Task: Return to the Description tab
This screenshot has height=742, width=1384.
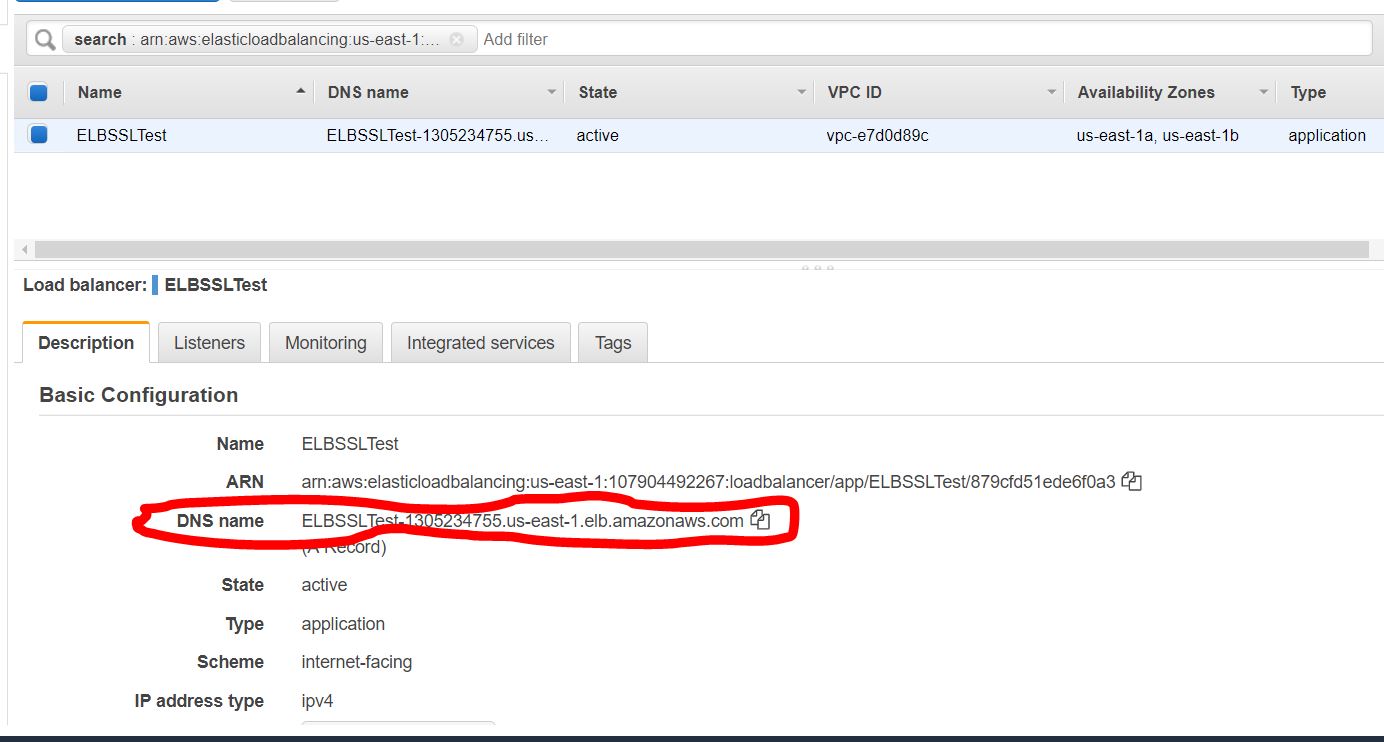Action: (x=84, y=342)
